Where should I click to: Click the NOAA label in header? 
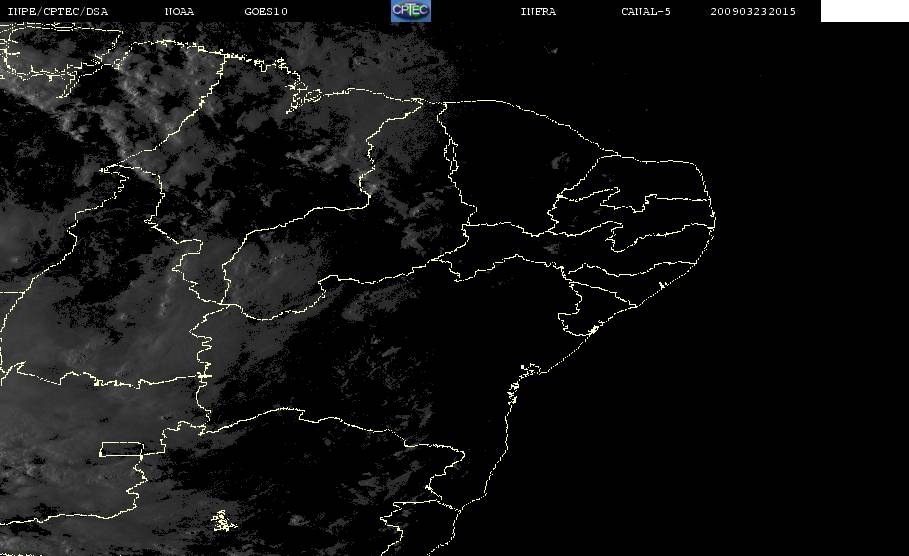coord(180,11)
